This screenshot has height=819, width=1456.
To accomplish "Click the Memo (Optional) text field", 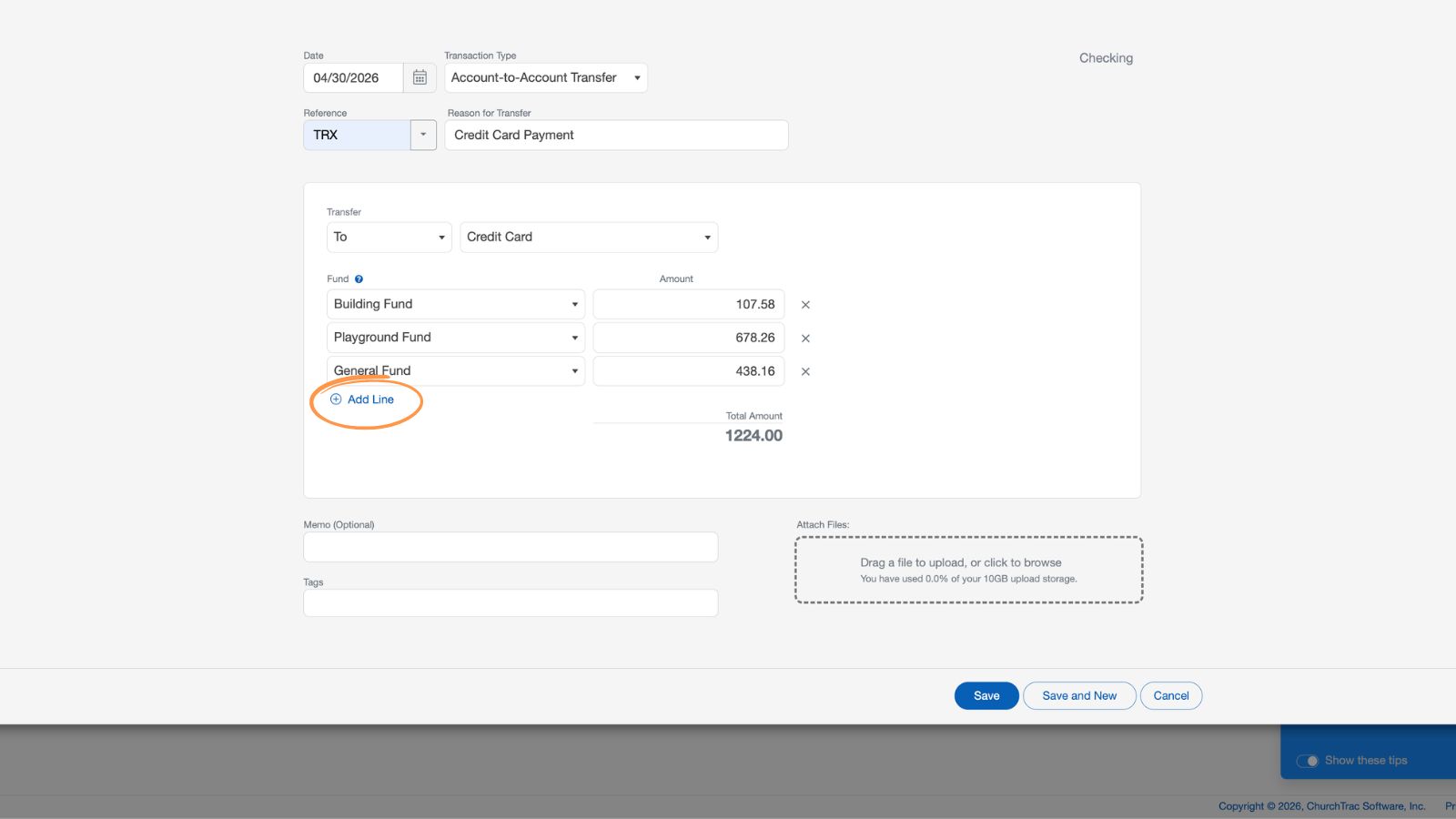I will click(510, 548).
